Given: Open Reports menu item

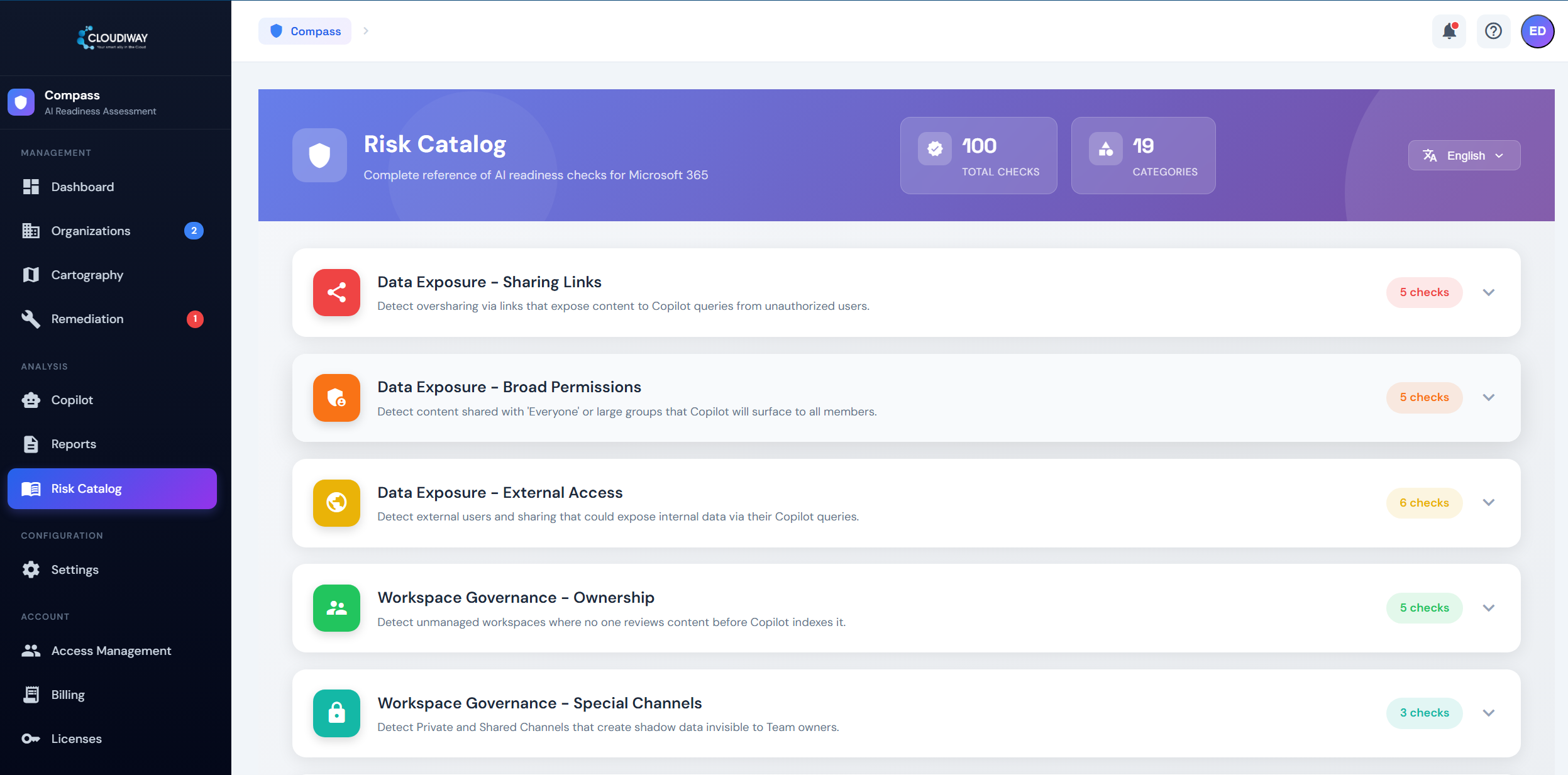Looking at the screenshot, I should 112,444.
